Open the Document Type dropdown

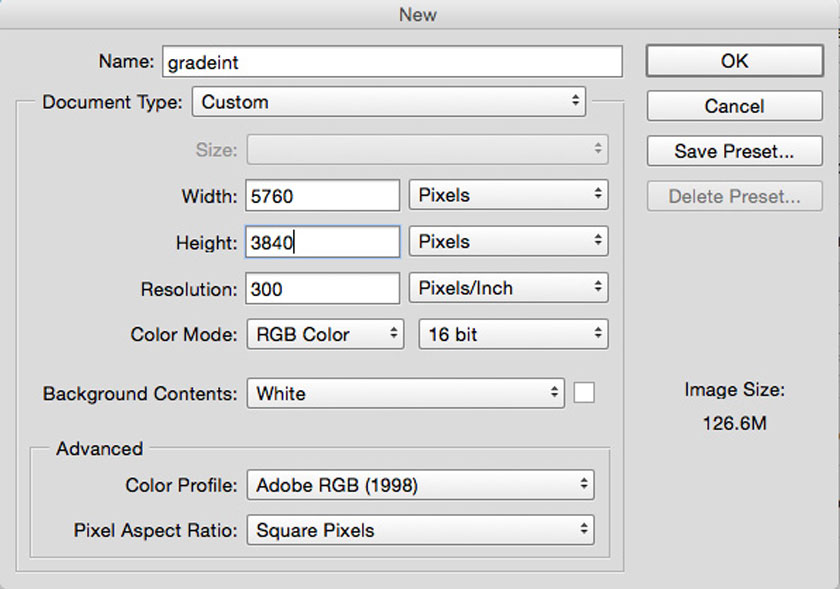[x=389, y=101]
